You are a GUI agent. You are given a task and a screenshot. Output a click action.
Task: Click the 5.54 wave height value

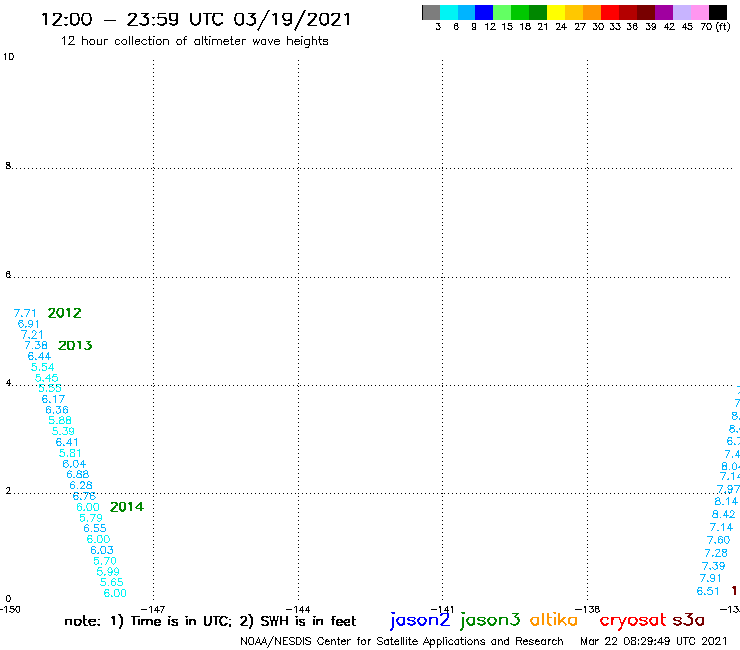tap(43, 367)
